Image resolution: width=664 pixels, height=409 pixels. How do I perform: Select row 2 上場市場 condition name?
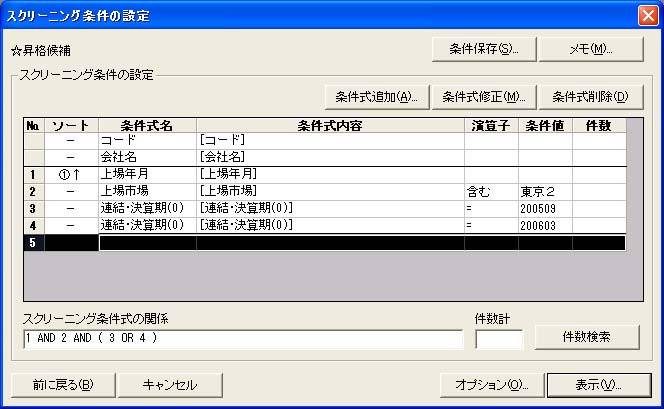point(147,191)
